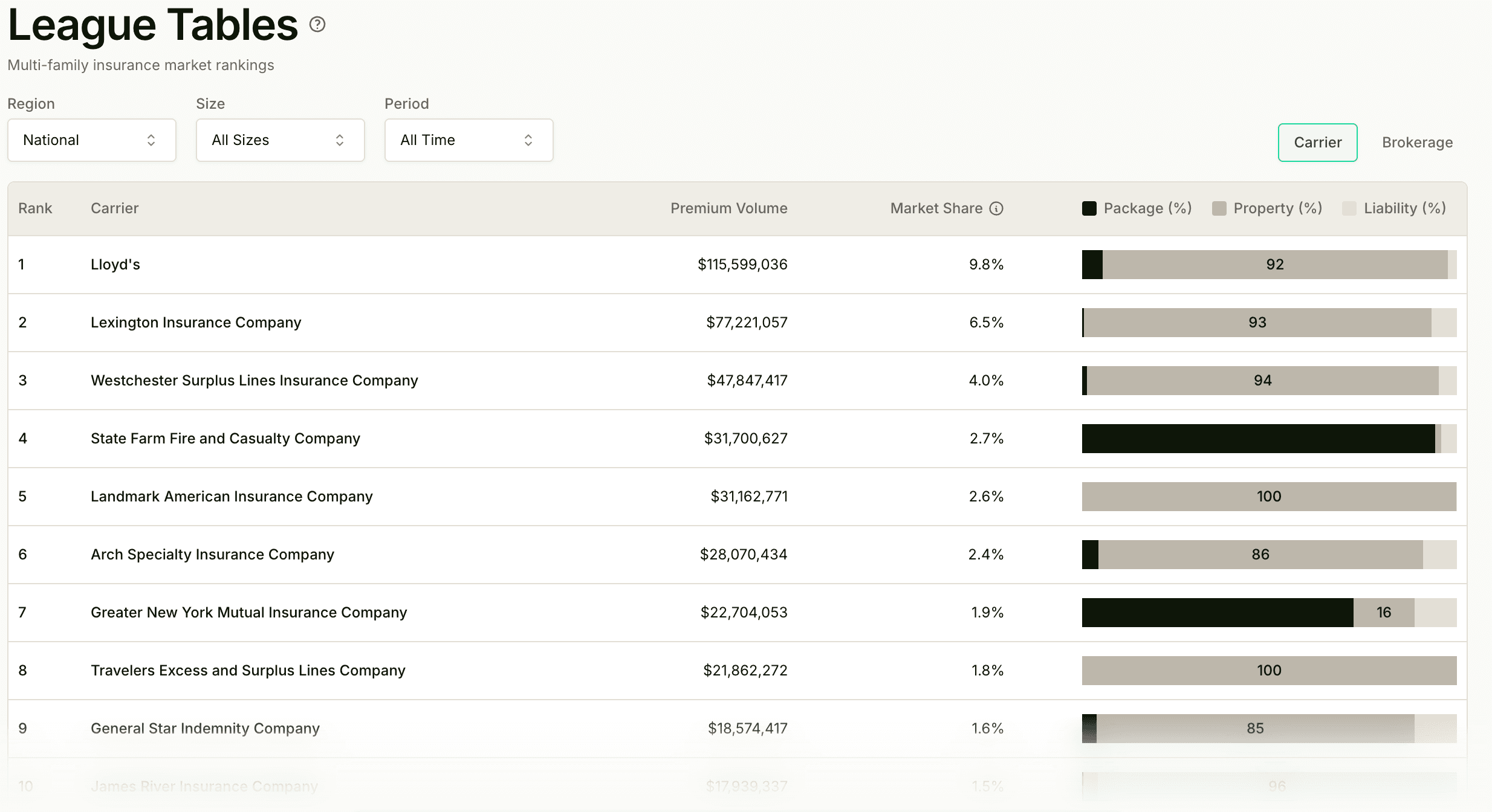Select Landmark American Insurance Company row

738,497
